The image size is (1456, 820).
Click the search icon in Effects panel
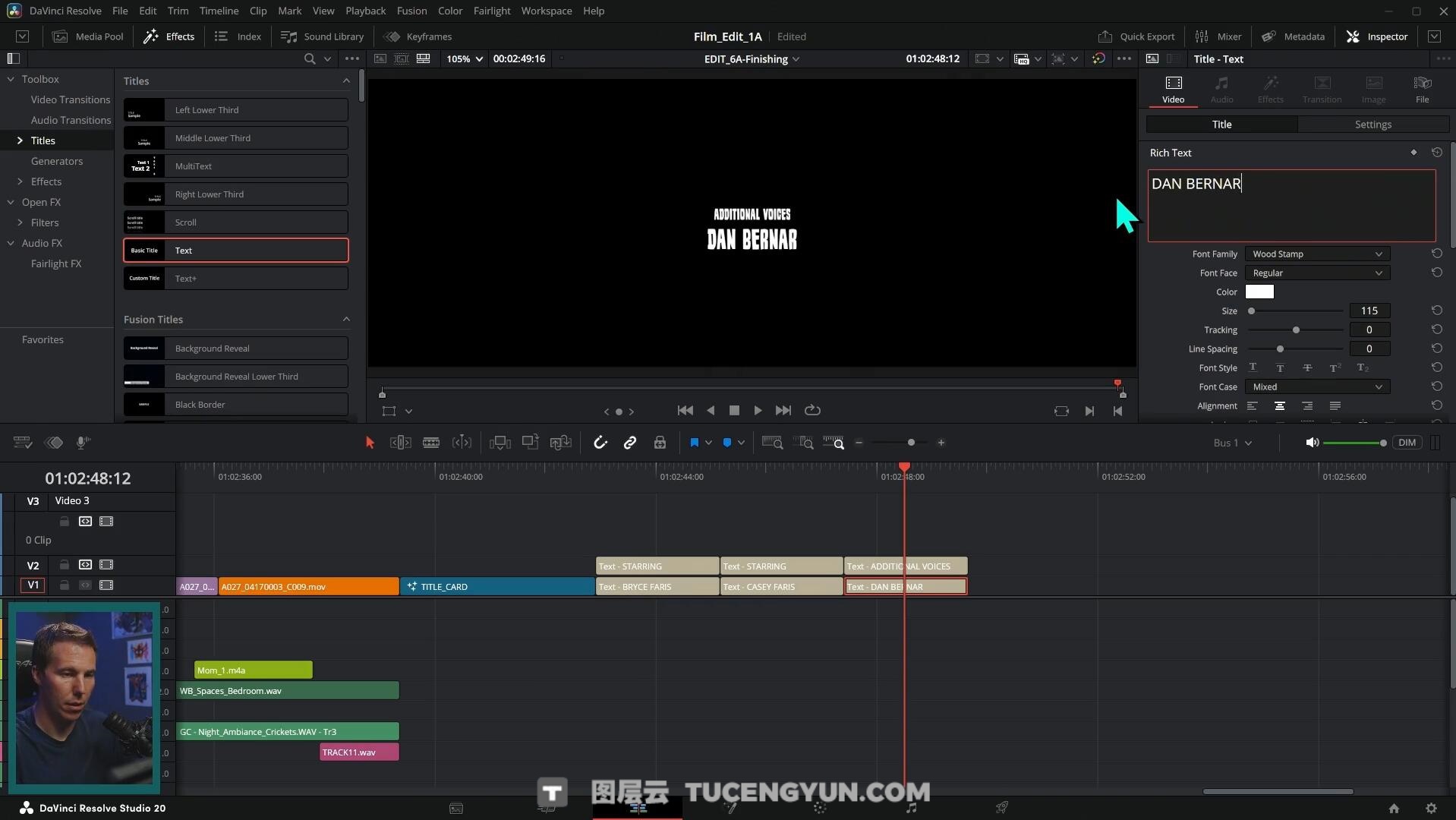309,58
